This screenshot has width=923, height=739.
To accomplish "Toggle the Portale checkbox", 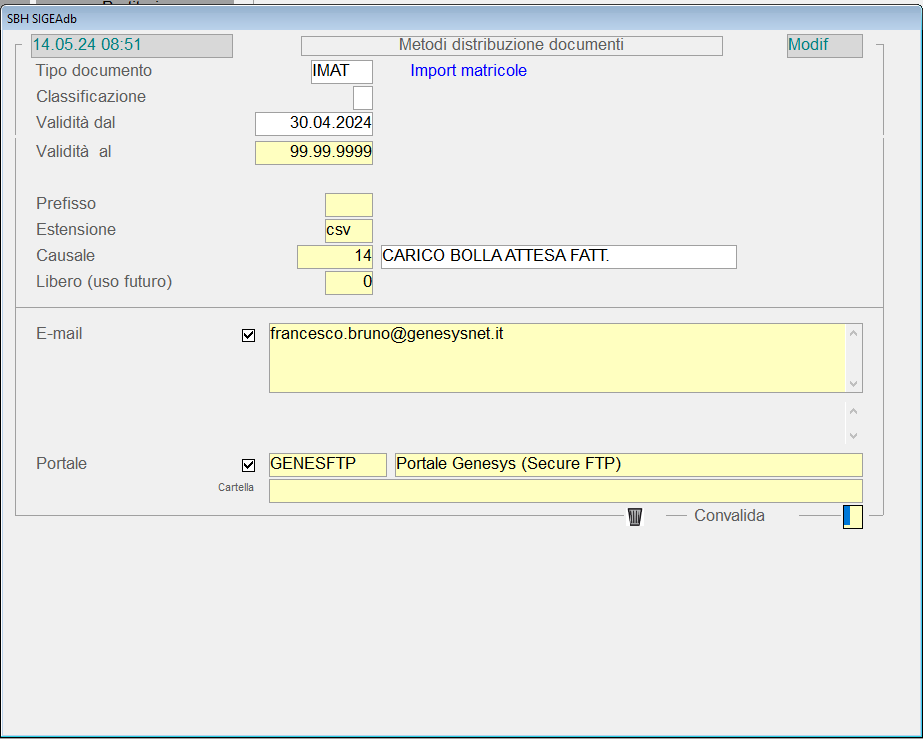I will (249, 465).
